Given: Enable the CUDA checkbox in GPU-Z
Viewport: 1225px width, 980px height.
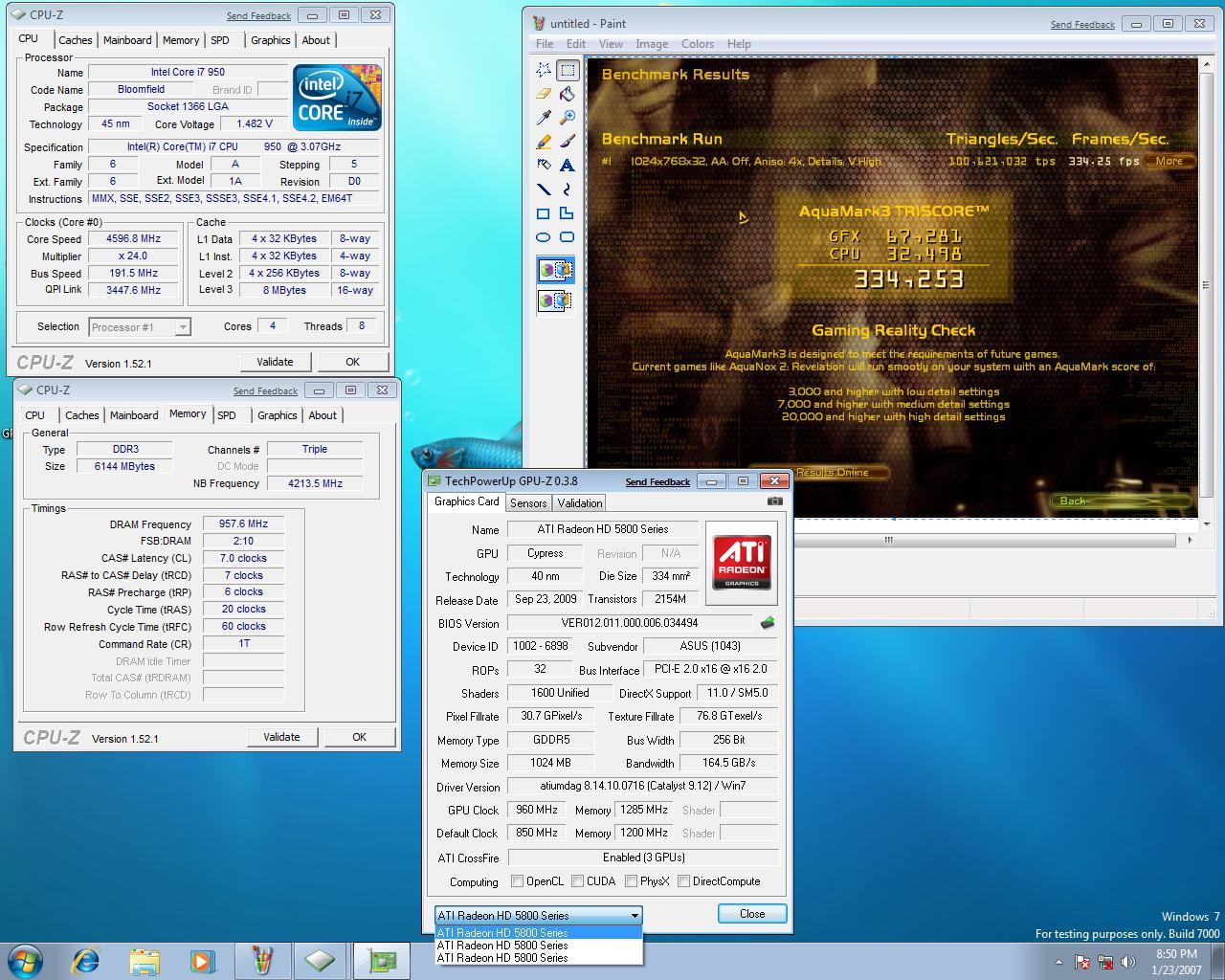Looking at the screenshot, I should coord(578,881).
